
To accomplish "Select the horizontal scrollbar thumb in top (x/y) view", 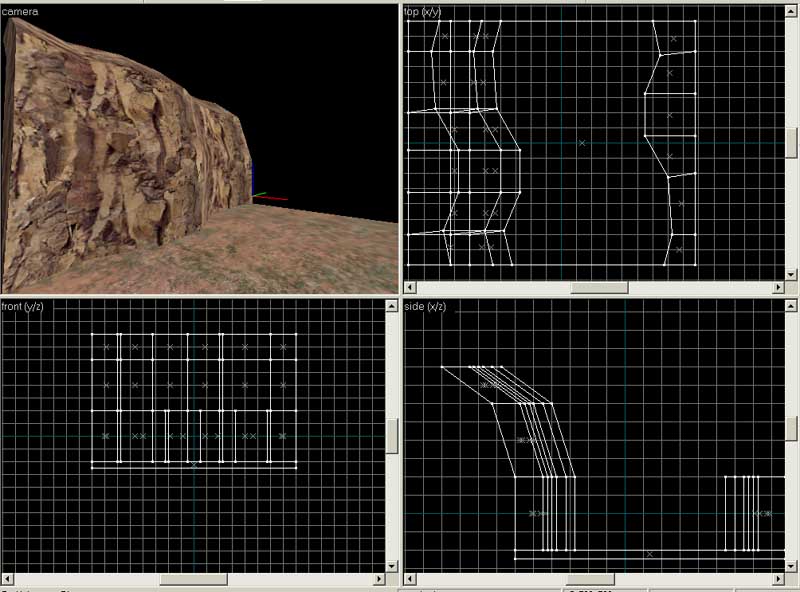I will point(599,288).
